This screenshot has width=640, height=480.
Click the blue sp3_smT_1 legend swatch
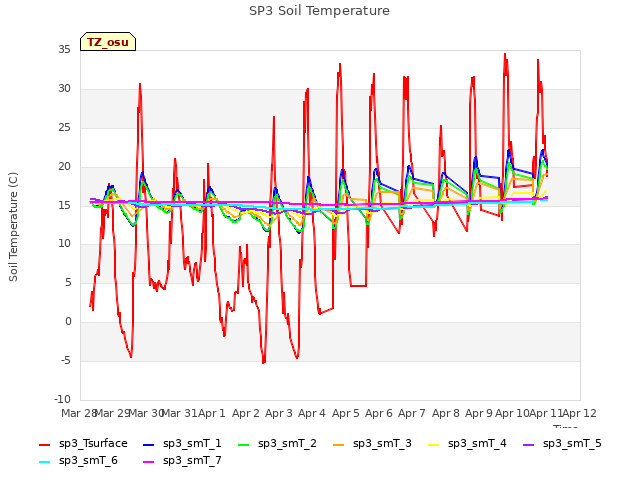pyautogui.click(x=149, y=444)
